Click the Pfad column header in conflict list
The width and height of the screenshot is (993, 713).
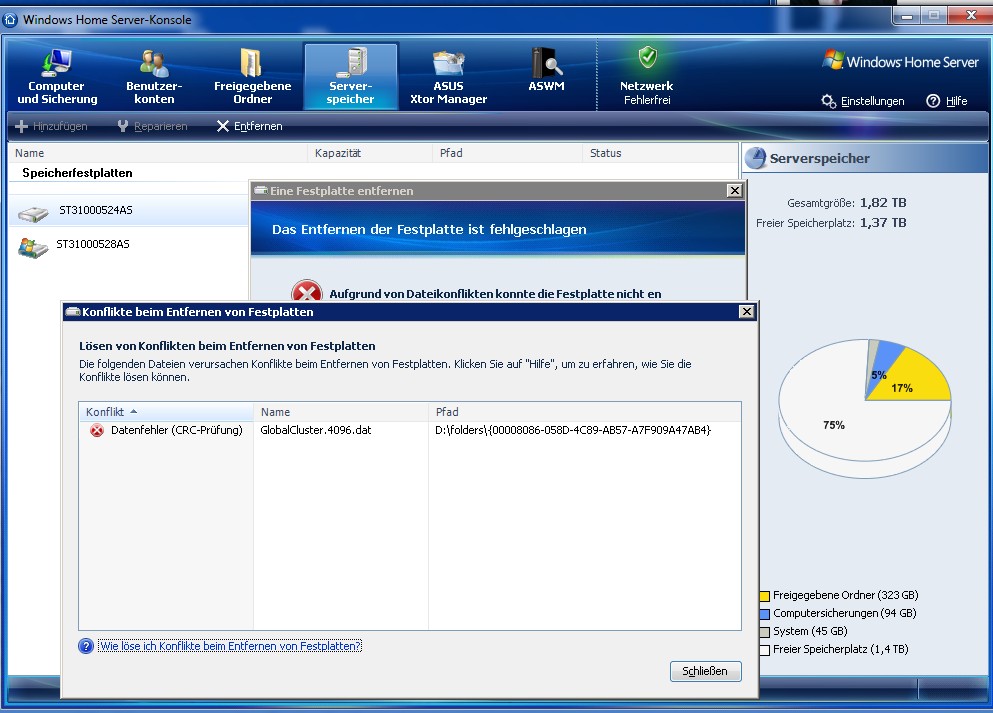click(x=585, y=412)
